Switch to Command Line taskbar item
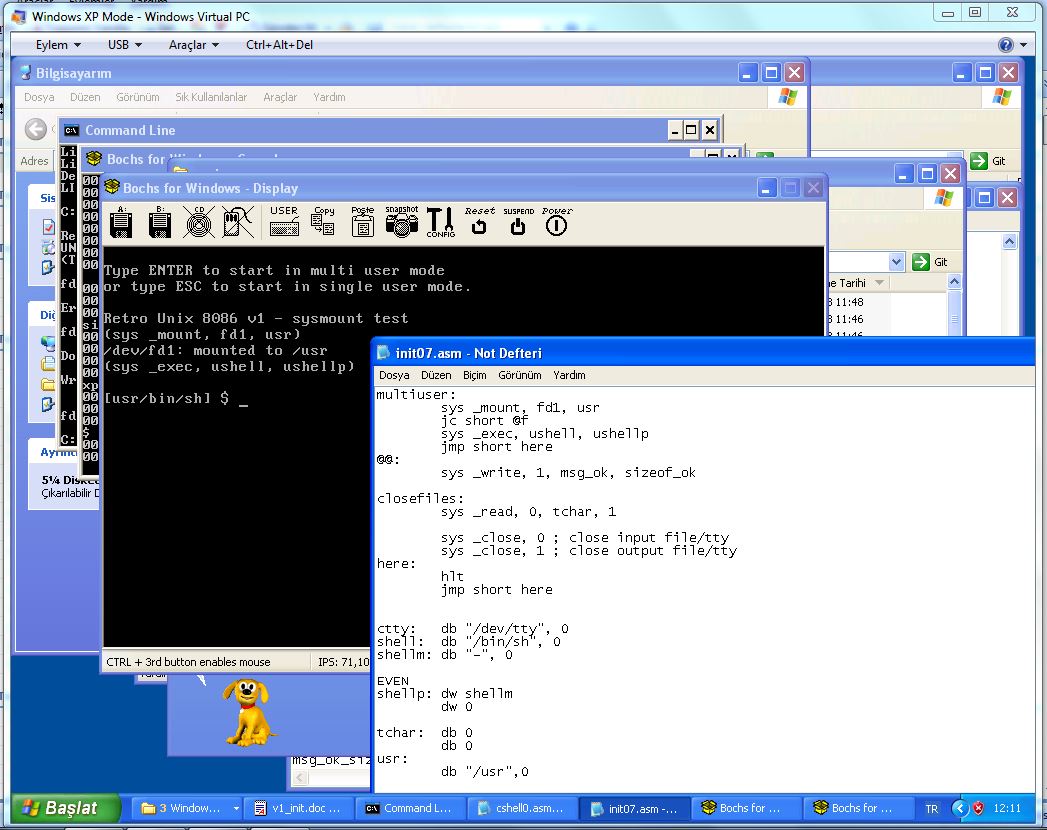Screen dimensions: 1047x830 409,808
